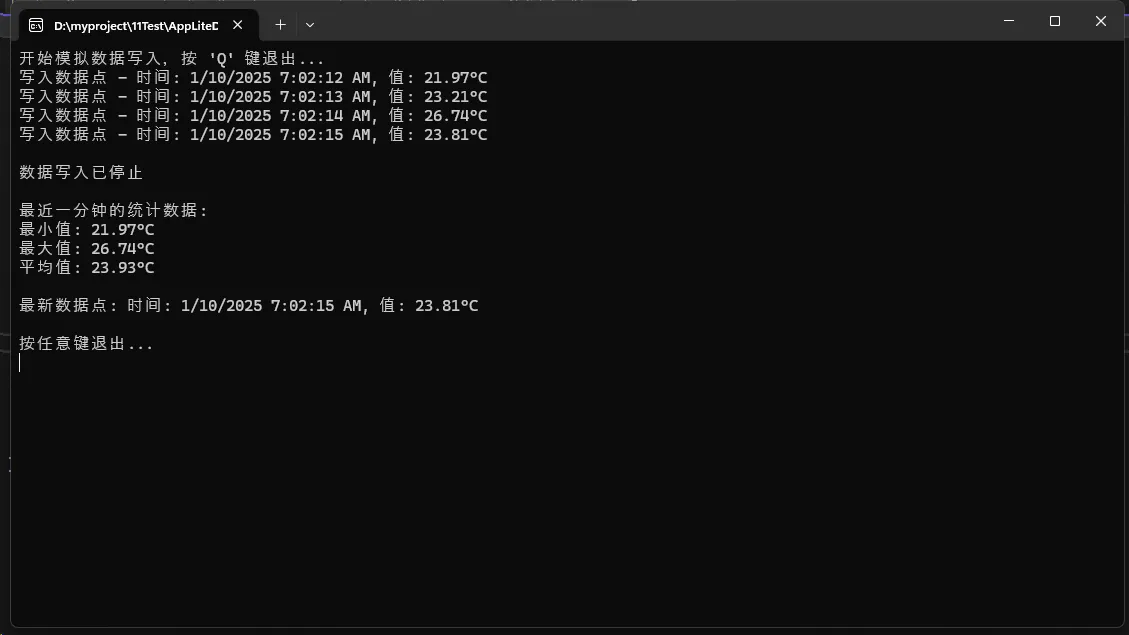Screen dimensions: 1129x635
Task: Click the '按任意键退出...' prompt
Action: pyautogui.click(x=86, y=344)
